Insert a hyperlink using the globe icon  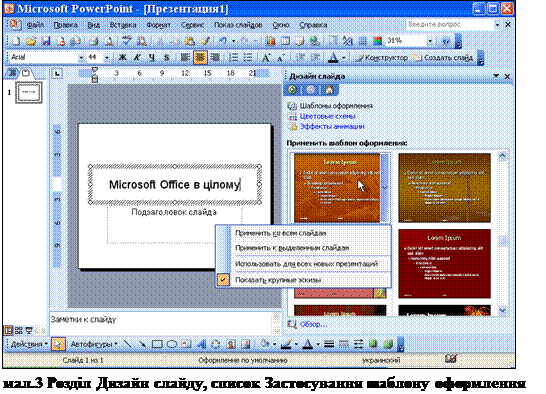(x=315, y=41)
